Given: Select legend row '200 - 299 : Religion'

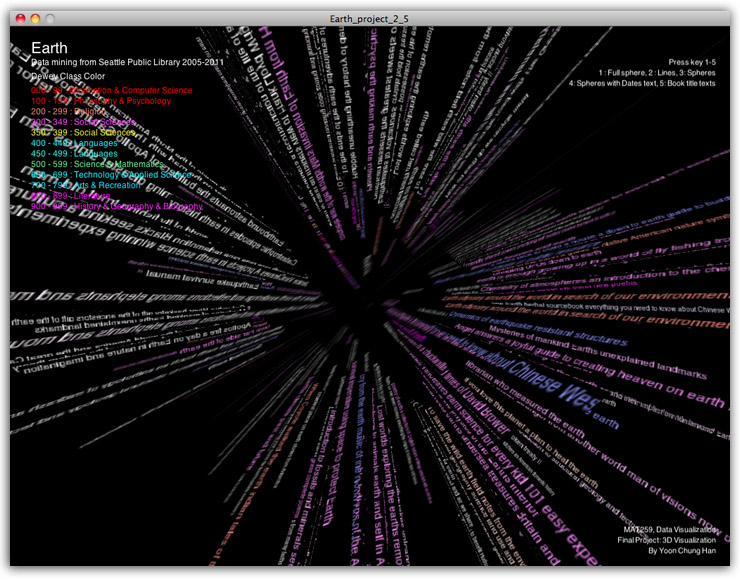Looking at the screenshot, I should (68, 111).
